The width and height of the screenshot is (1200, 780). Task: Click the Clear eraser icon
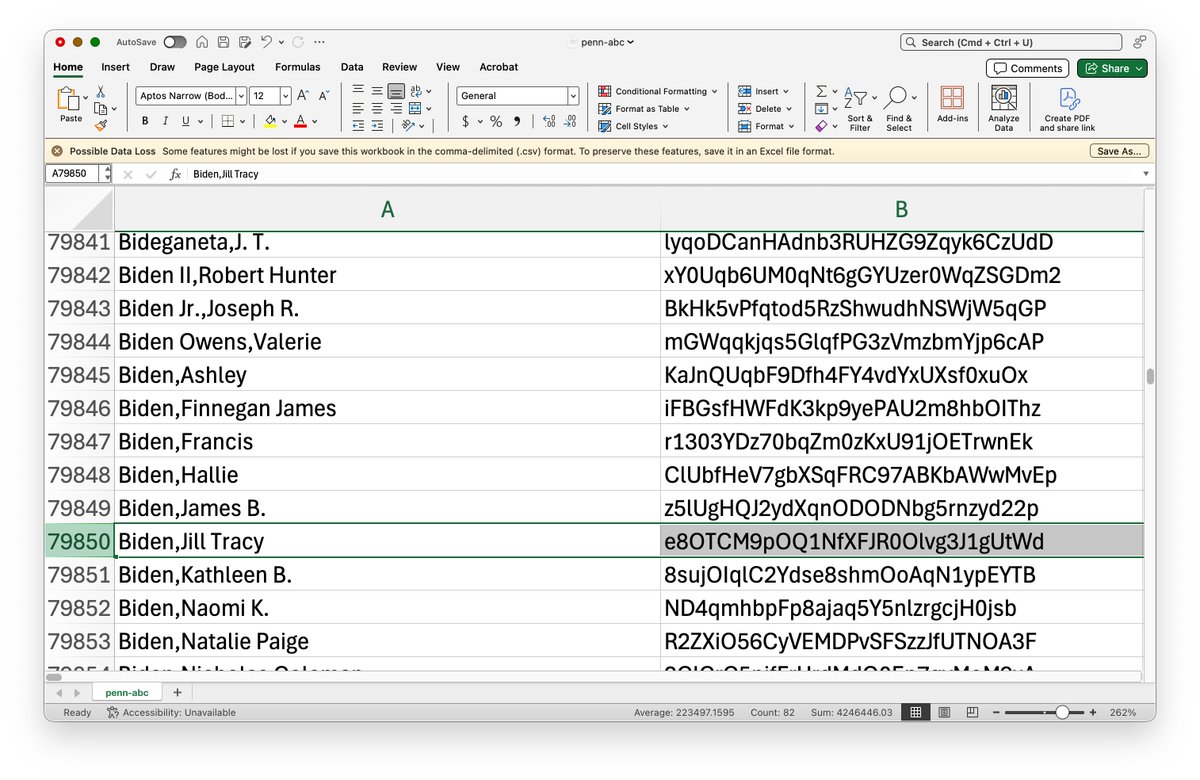[x=821, y=126]
